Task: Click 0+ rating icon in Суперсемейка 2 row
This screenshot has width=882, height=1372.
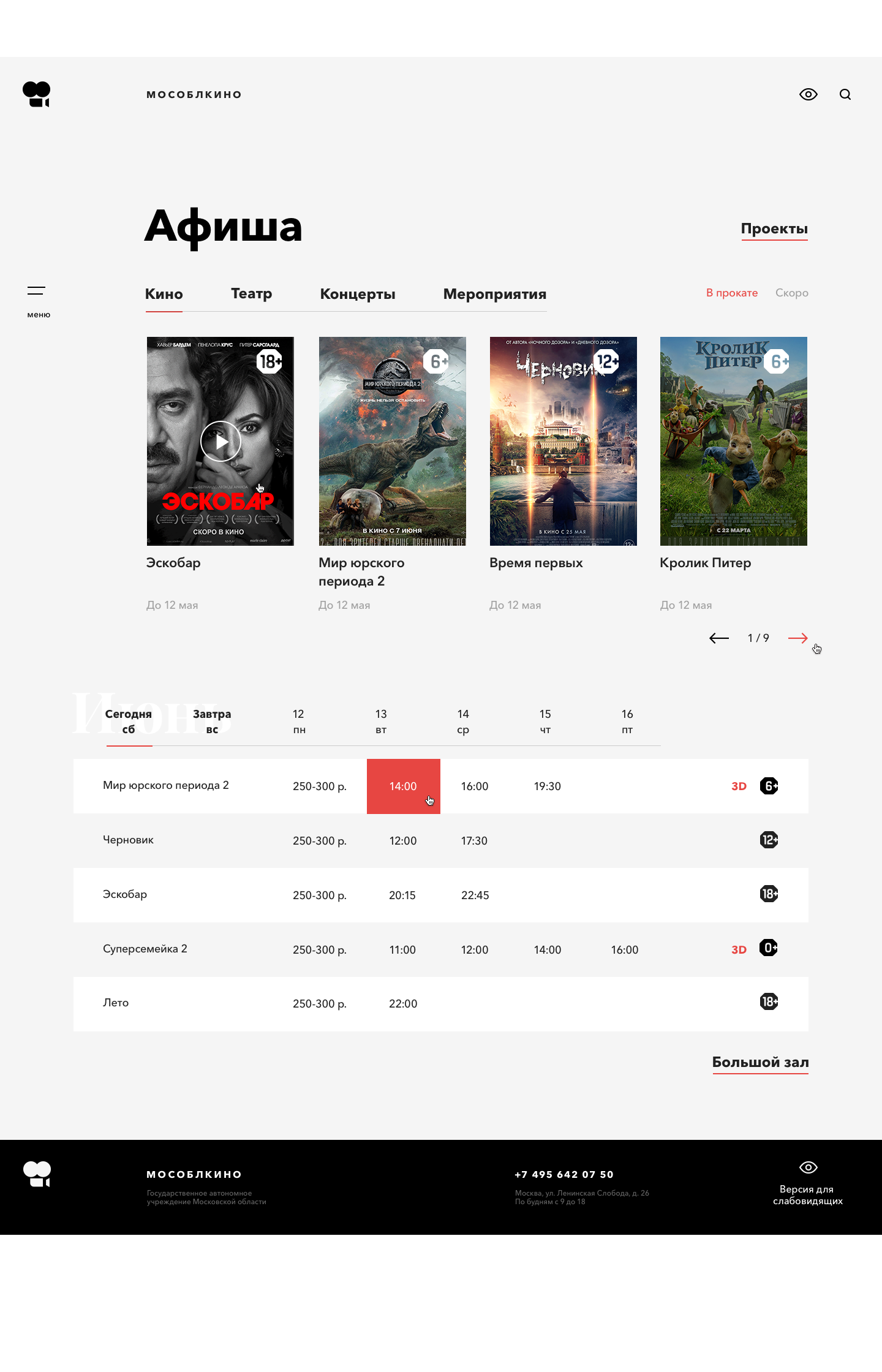Action: [x=769, y=948]
